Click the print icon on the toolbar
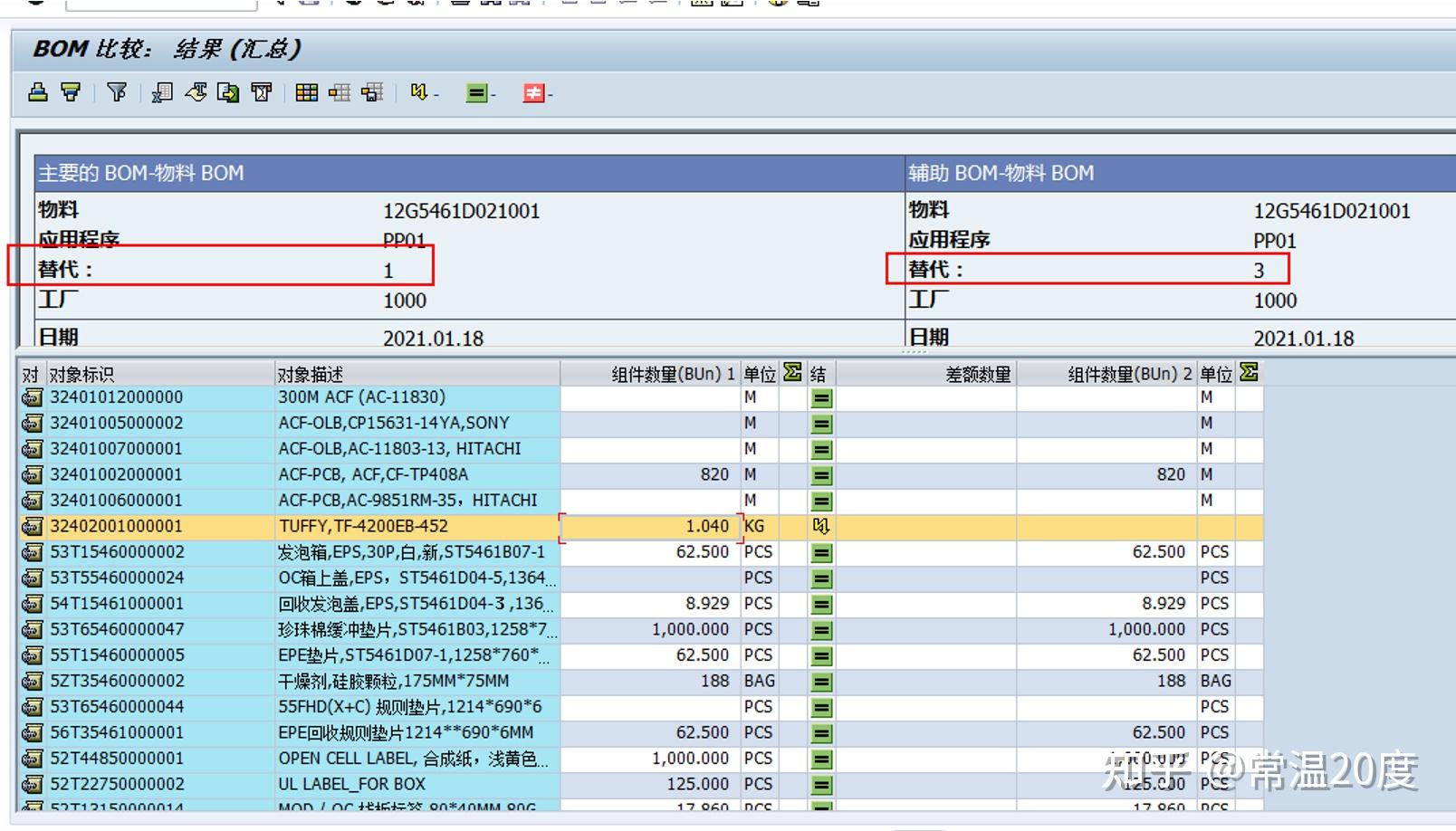1456x831 pixels. pyautogui.click(x=37, y=93)
